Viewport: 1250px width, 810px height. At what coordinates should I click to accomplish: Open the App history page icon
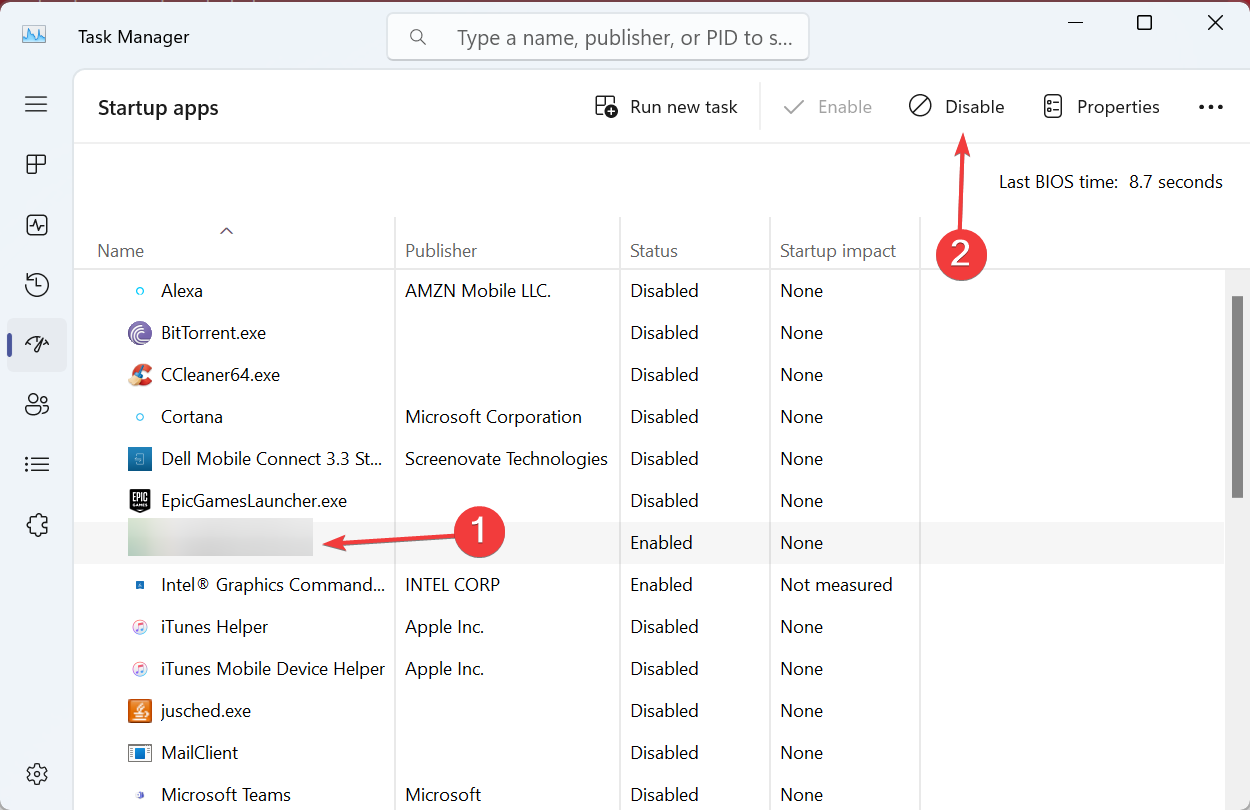click(36, 285)
